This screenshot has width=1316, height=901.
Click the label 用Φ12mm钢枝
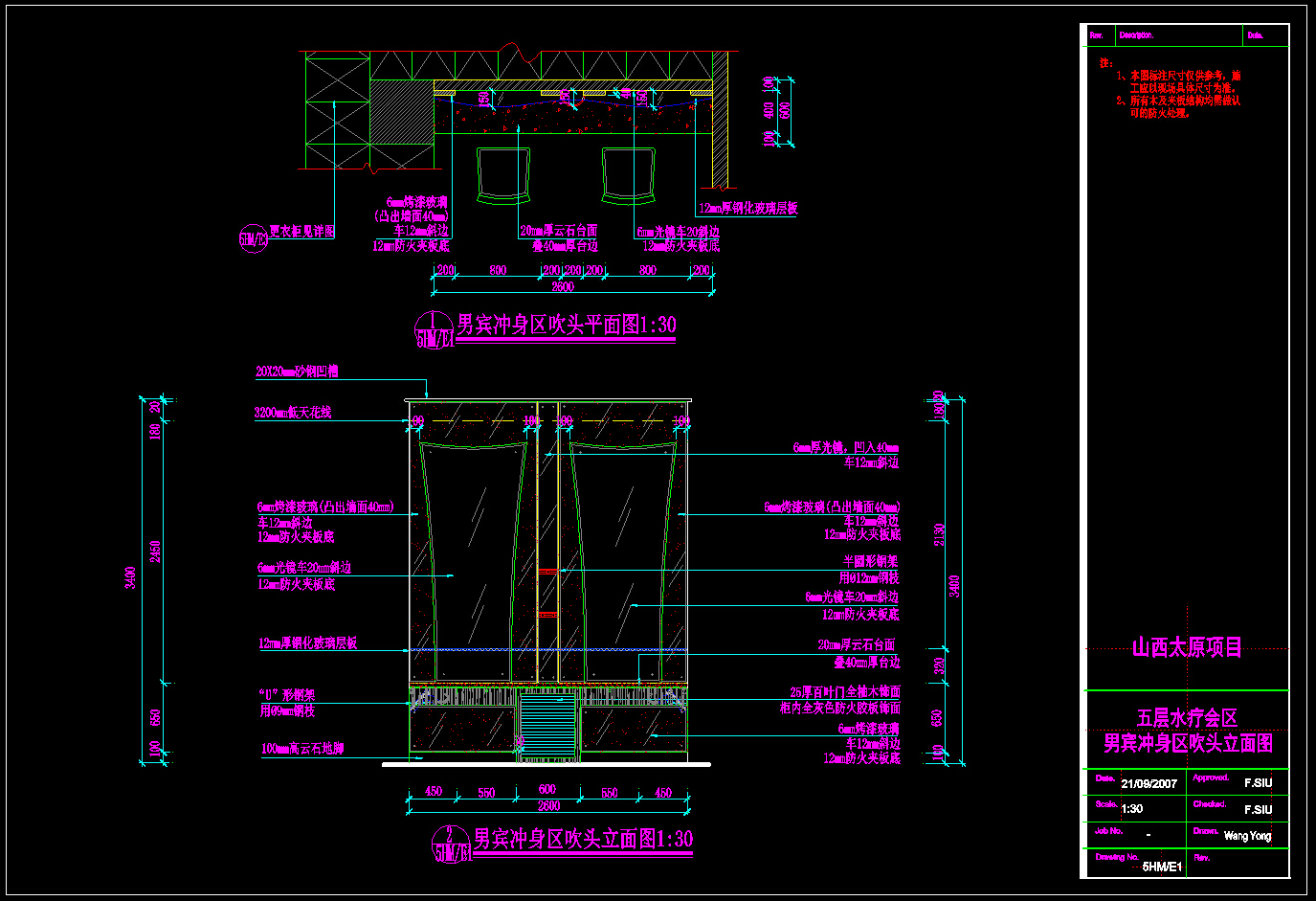pos(869,578)
